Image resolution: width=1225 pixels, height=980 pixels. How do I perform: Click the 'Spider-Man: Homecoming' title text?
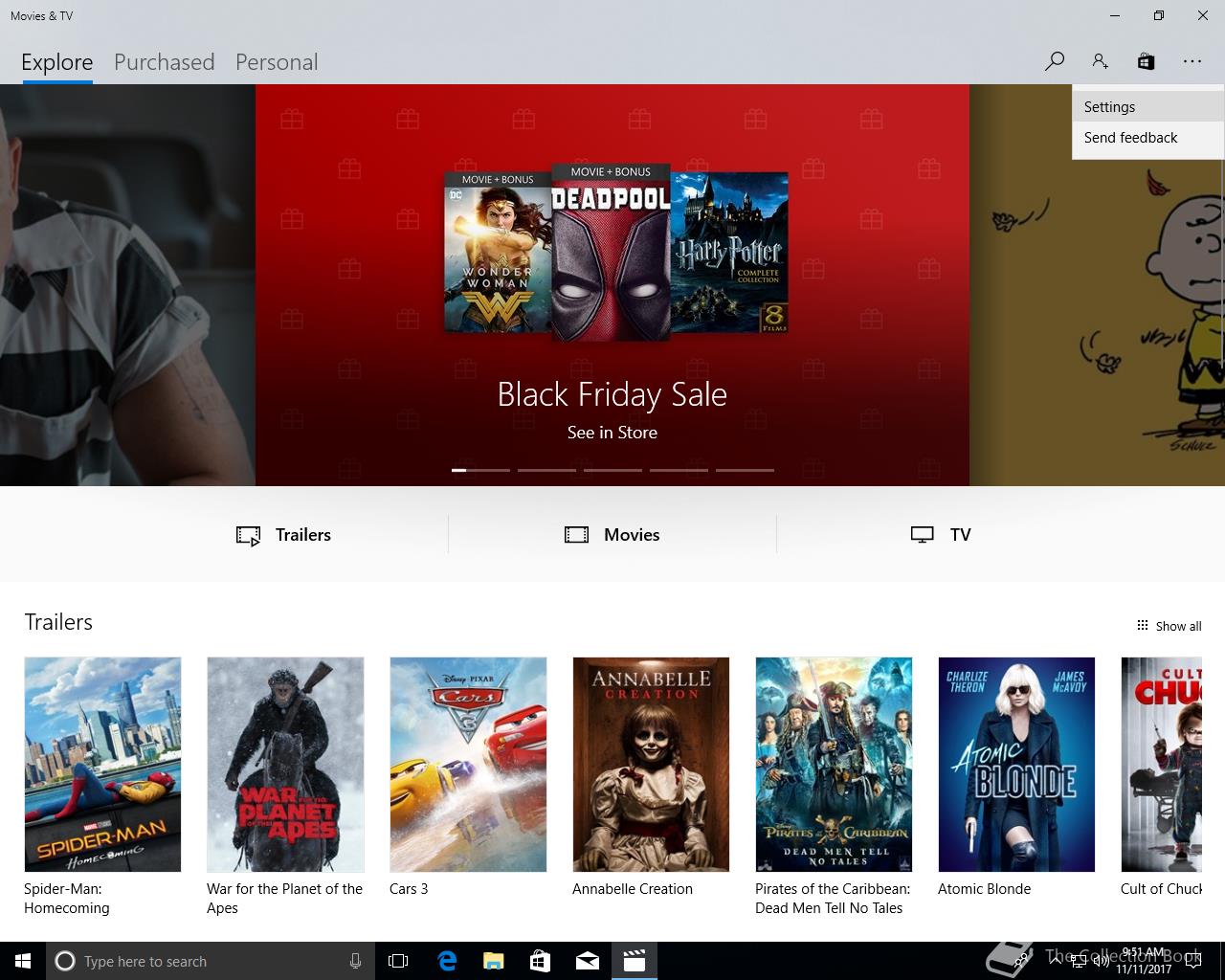67,899
